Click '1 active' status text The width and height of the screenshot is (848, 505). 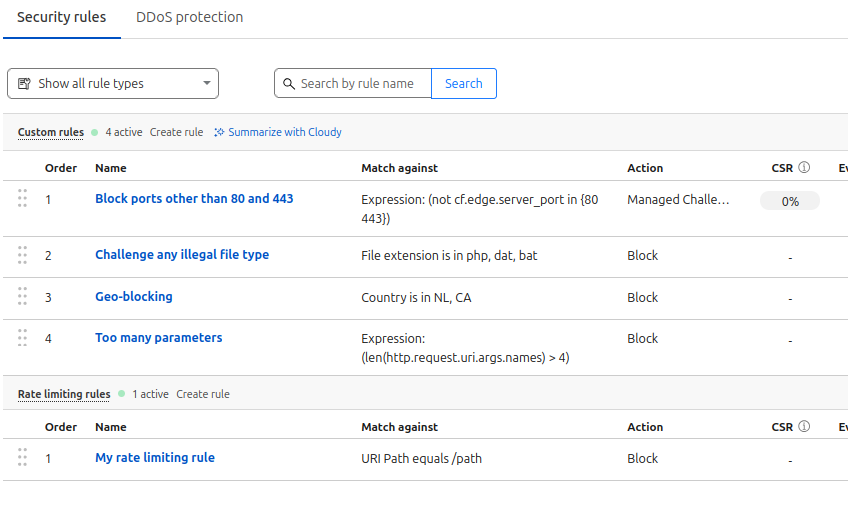click(150, 394)
